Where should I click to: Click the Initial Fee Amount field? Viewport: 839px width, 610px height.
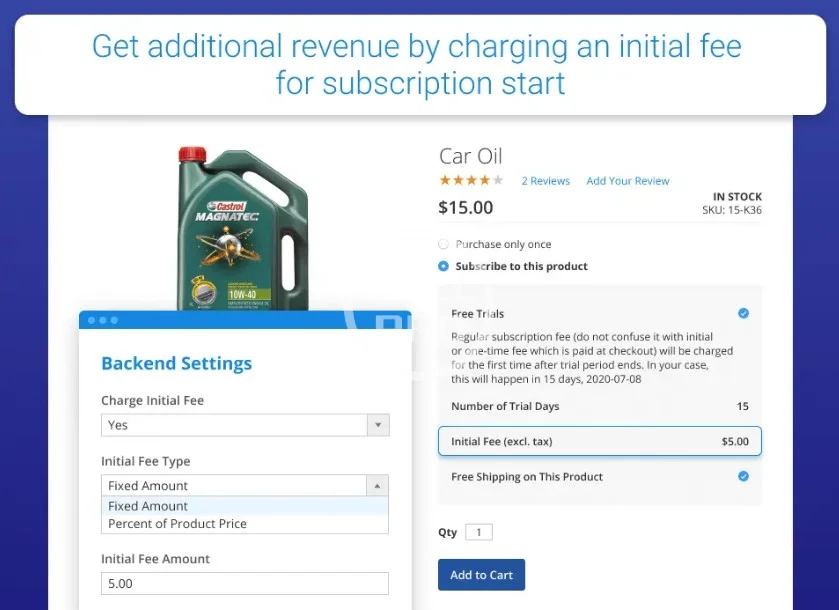[x=245, y=583]
